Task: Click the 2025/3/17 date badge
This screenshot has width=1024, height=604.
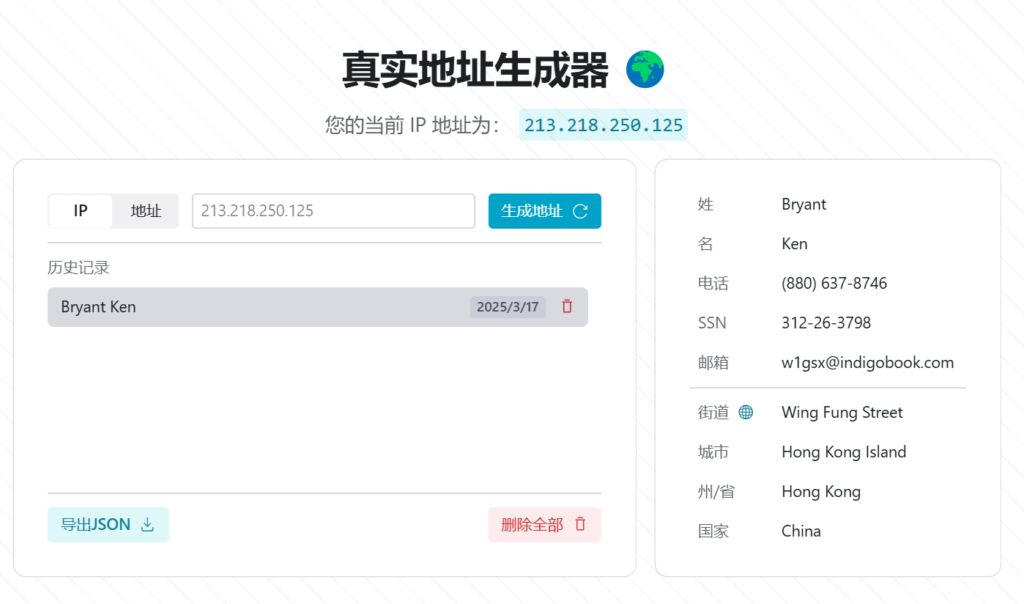Action: coord(507,307)
